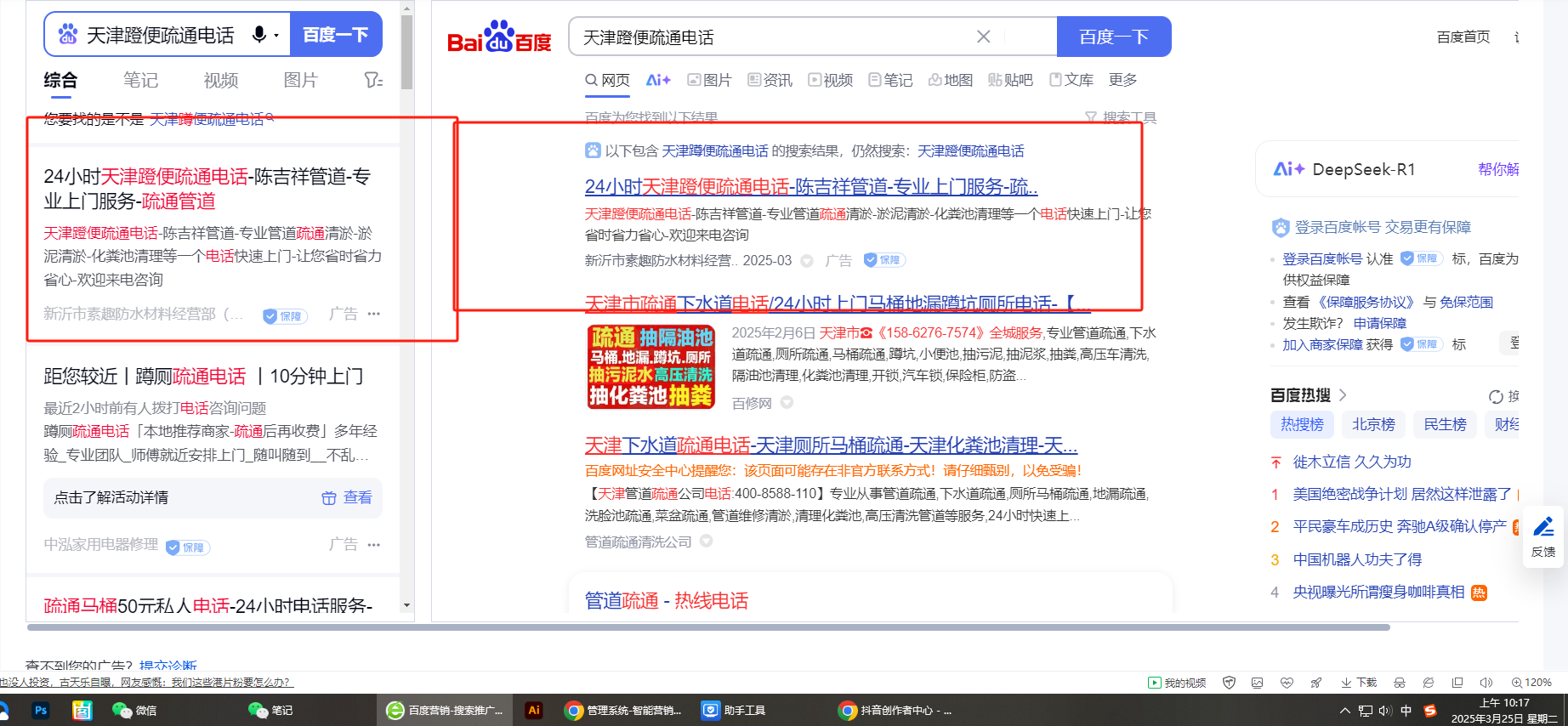Click the 查看 activity details button

(x=347, y=497)
